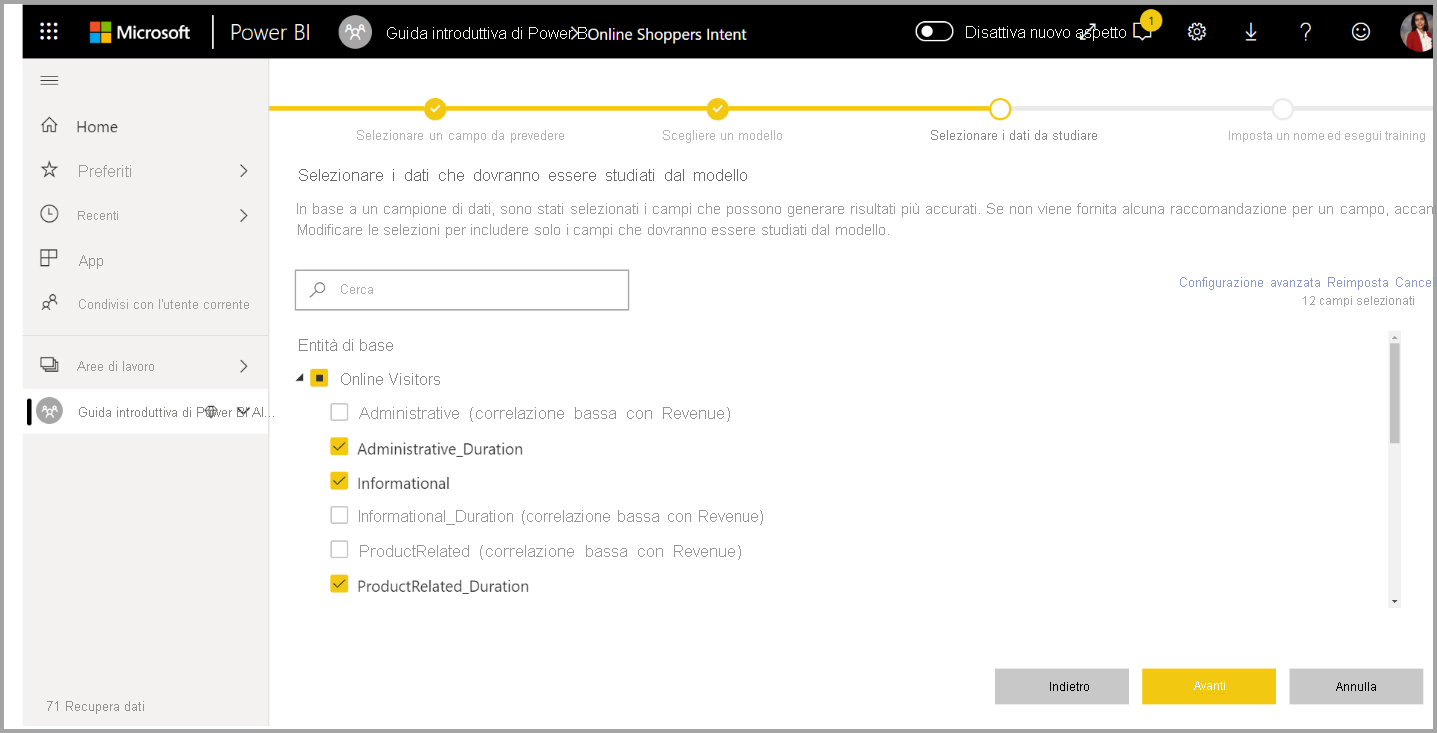This screenshot has width=1437, height=733.
Task: Toggle the Online Visitors checkbox
Action: pos(319,378)
